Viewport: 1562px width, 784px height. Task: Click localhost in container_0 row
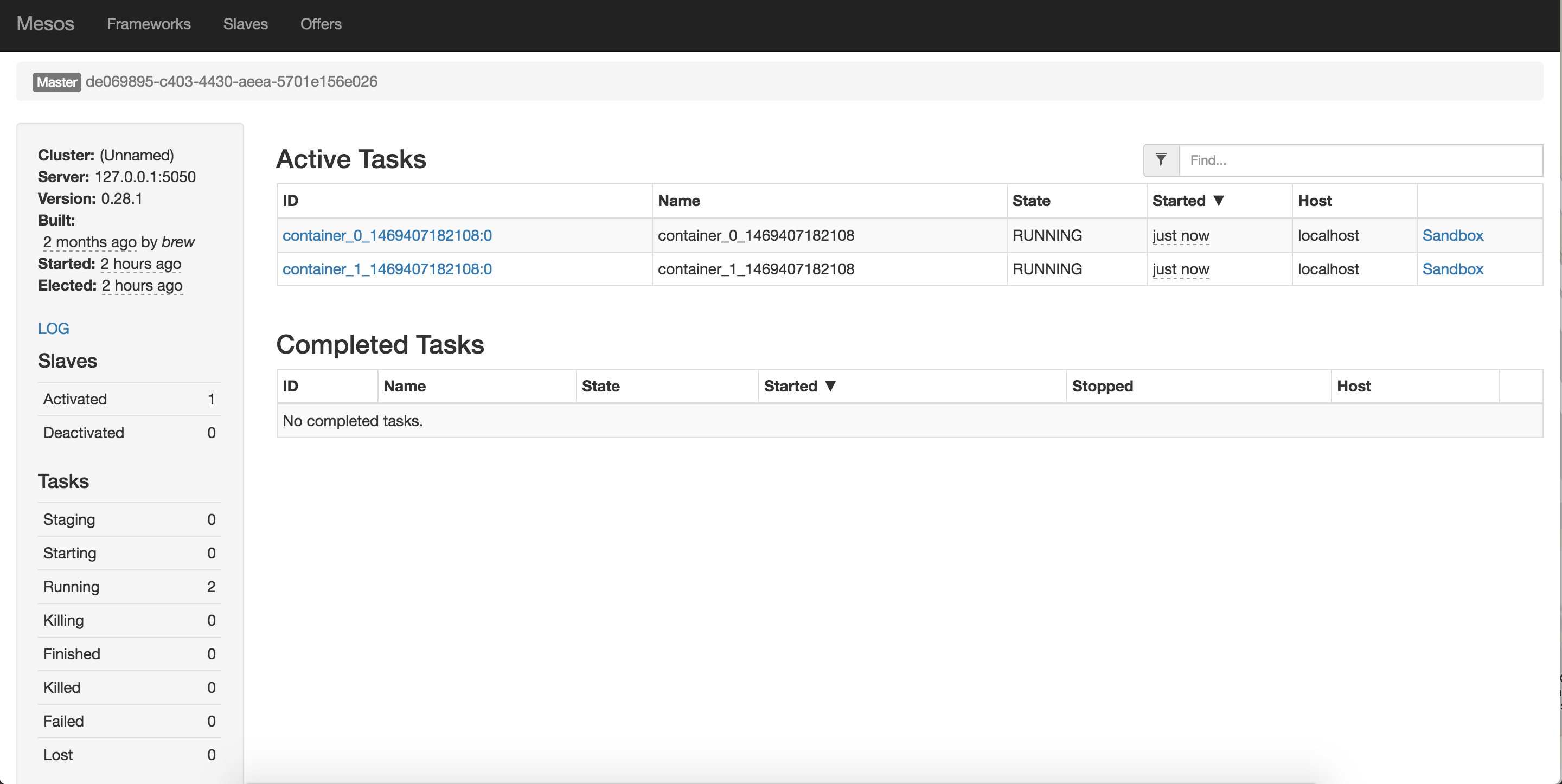[1328, 235]
